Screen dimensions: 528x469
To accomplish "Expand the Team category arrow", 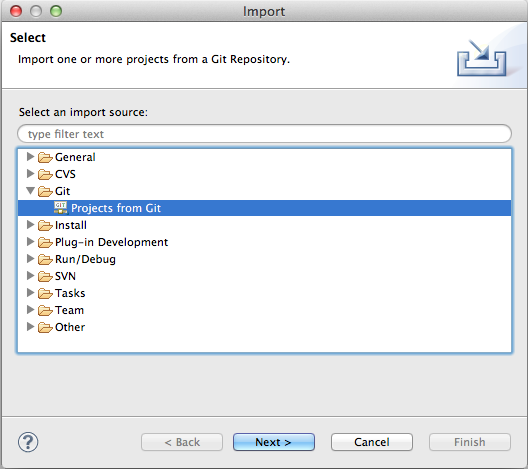I will click(31, 310).
